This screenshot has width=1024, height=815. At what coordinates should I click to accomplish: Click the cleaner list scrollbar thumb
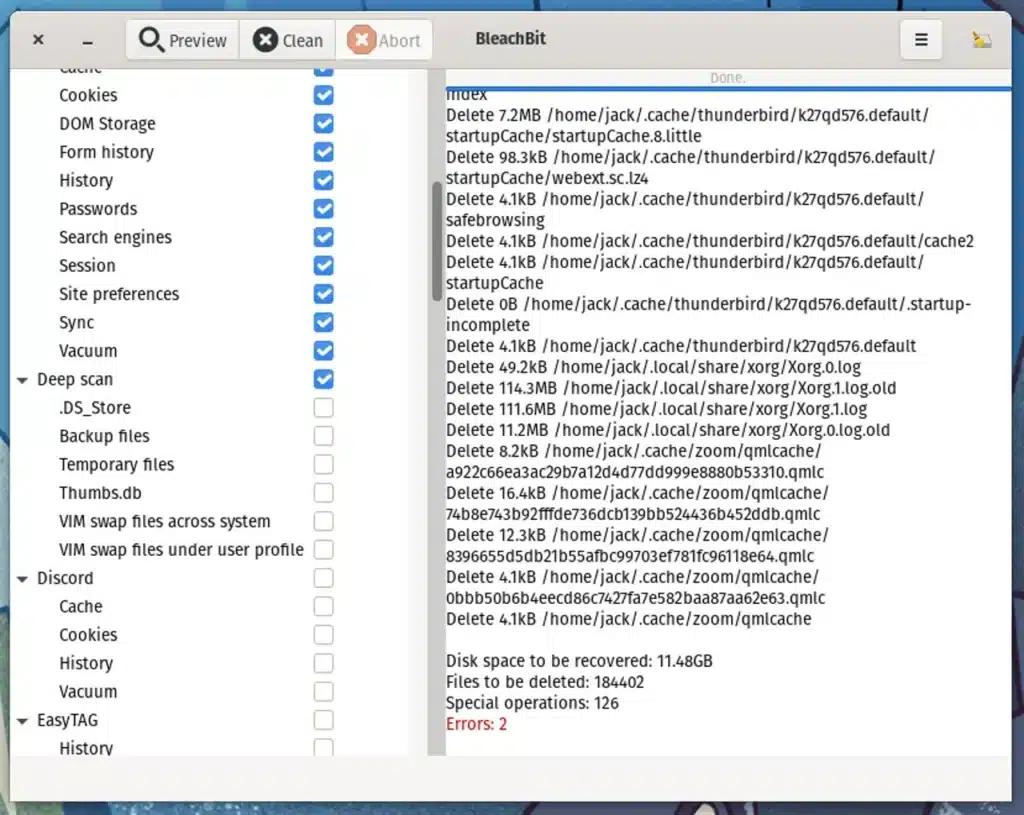(x=436, y=242)
